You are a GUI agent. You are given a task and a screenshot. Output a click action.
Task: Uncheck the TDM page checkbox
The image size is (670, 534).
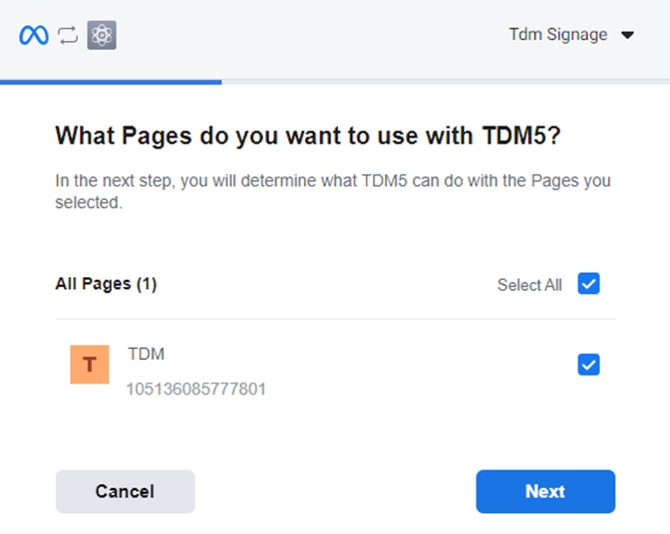pos(589,365)
